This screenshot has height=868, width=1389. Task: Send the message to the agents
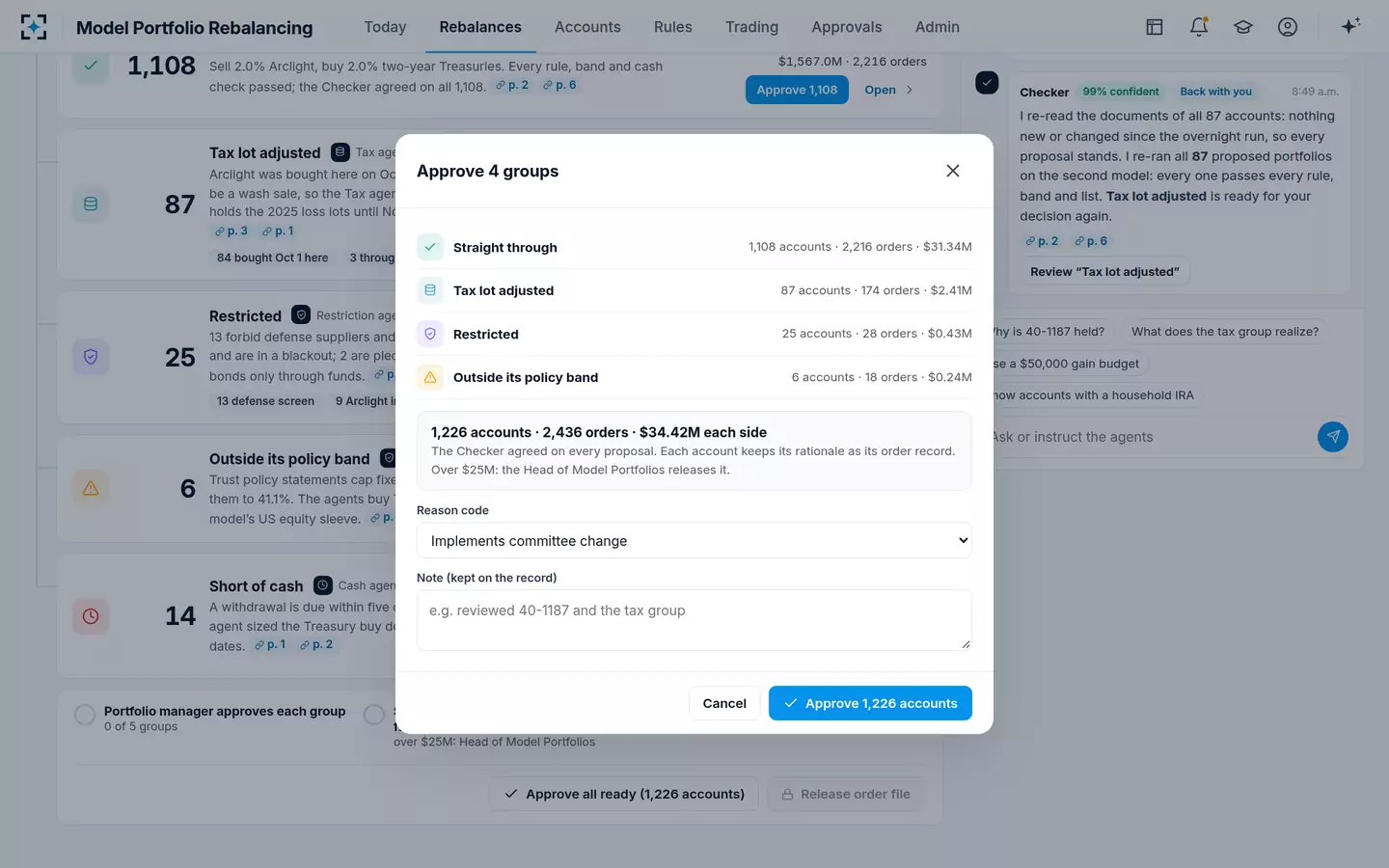(x=1333, y=437)
